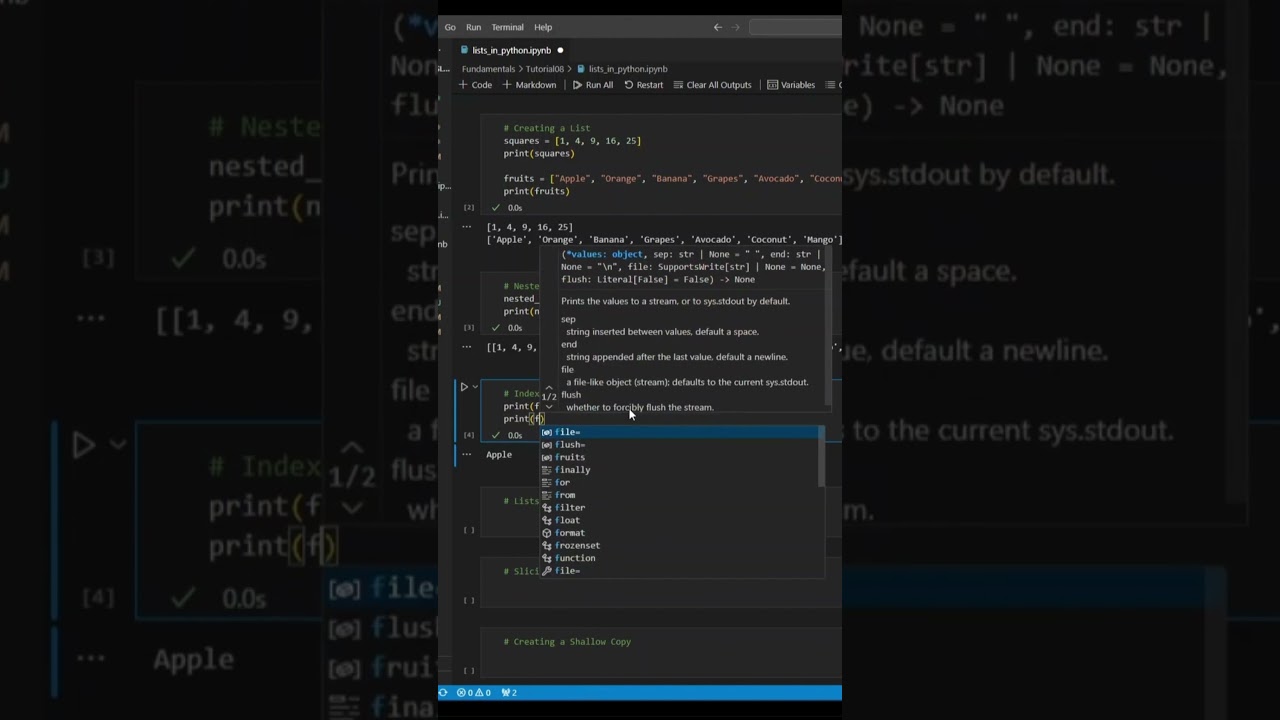This screenshot has width=1280, height=720.
Task: Click the 'squares = [1, 4, 9, 16, 25]' code line
Action: [572, 141]
